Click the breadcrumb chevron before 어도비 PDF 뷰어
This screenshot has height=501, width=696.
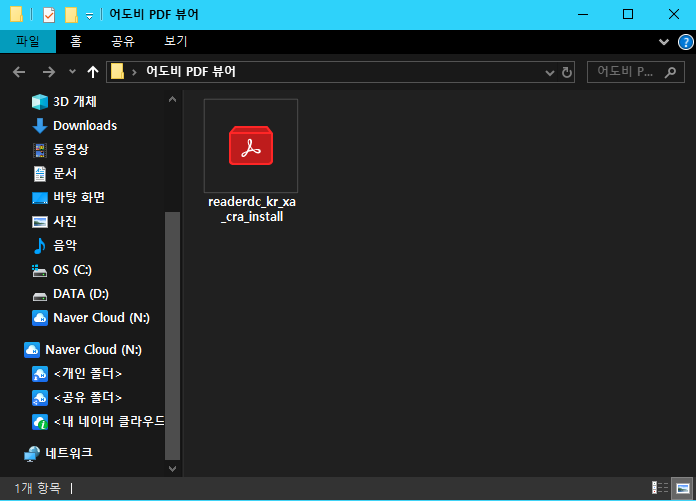coord(134,72)
